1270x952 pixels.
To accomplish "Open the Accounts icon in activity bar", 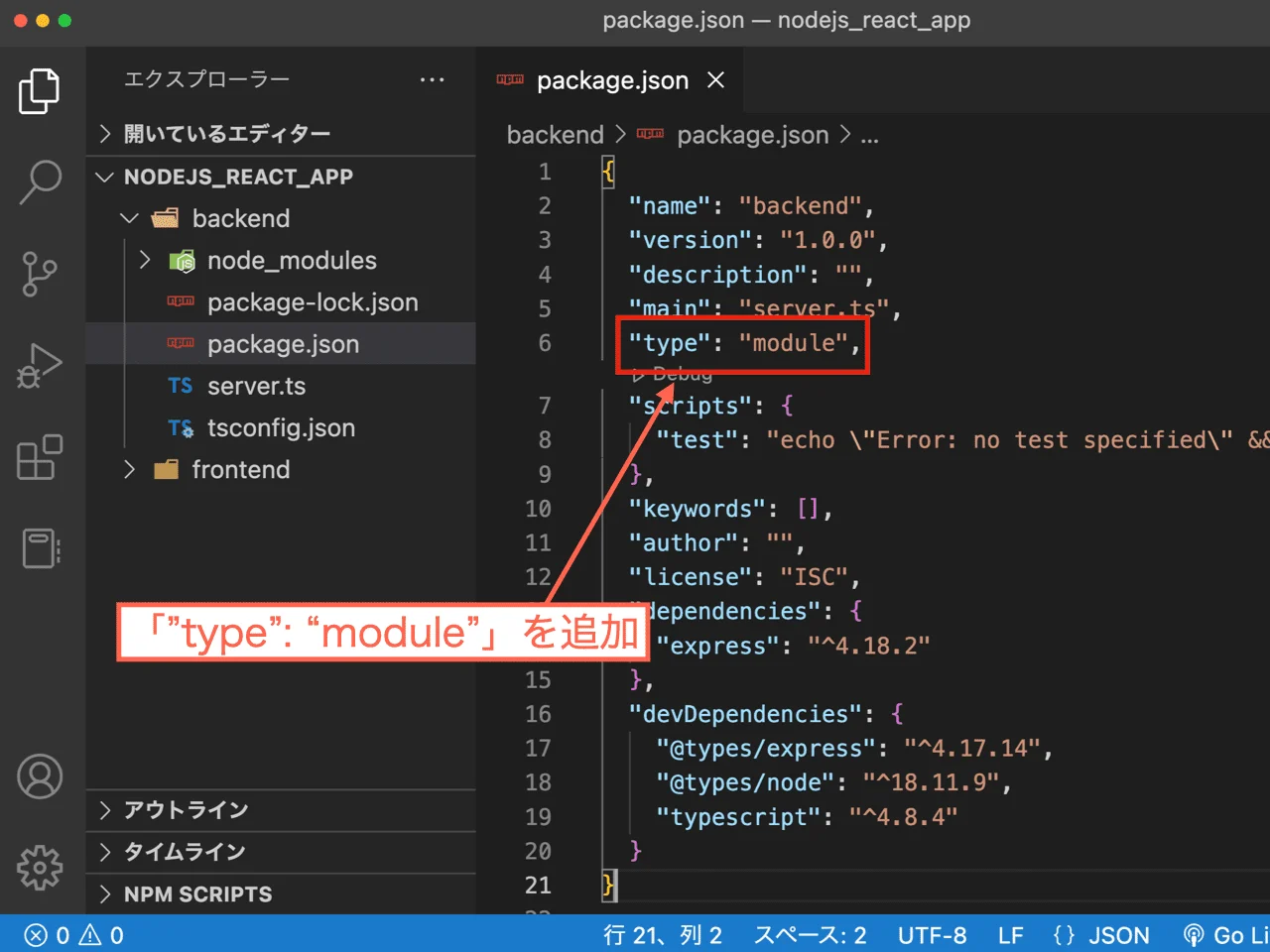I will [x=40, y=776].
